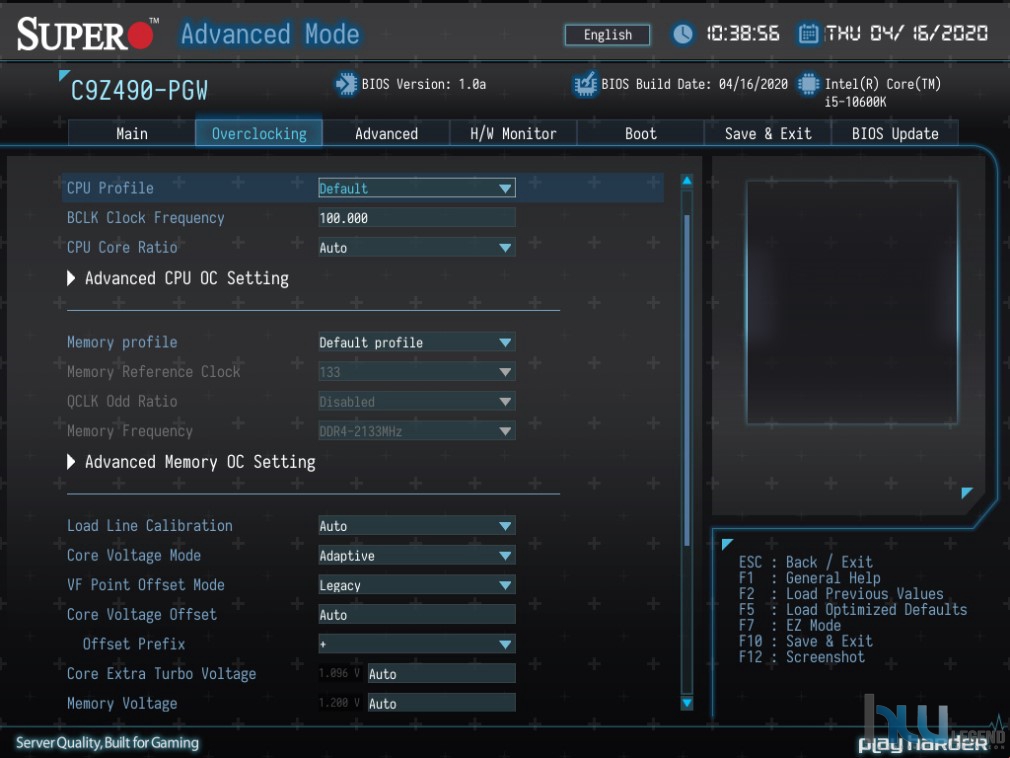The width and height of the screenshot is (1010, 758).
Task: Edit the Memory Voltage field
Action: tap(441, 703)
